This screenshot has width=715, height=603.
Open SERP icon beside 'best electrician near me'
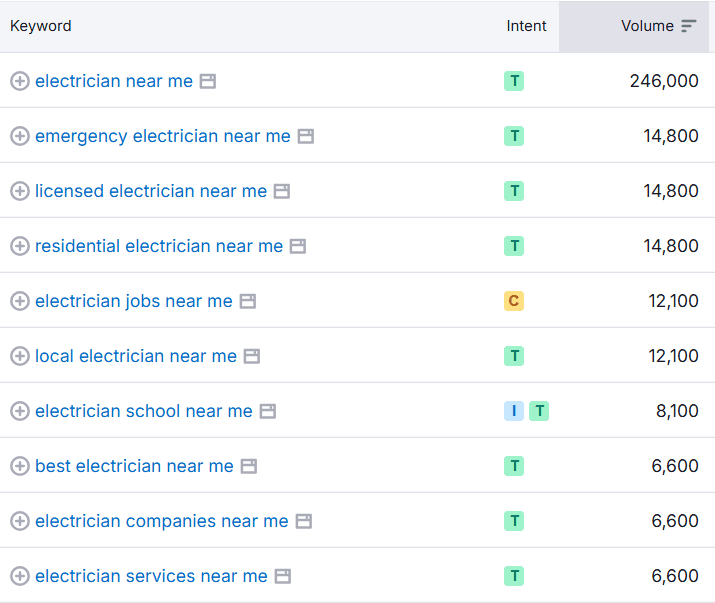tap(249, 467)
